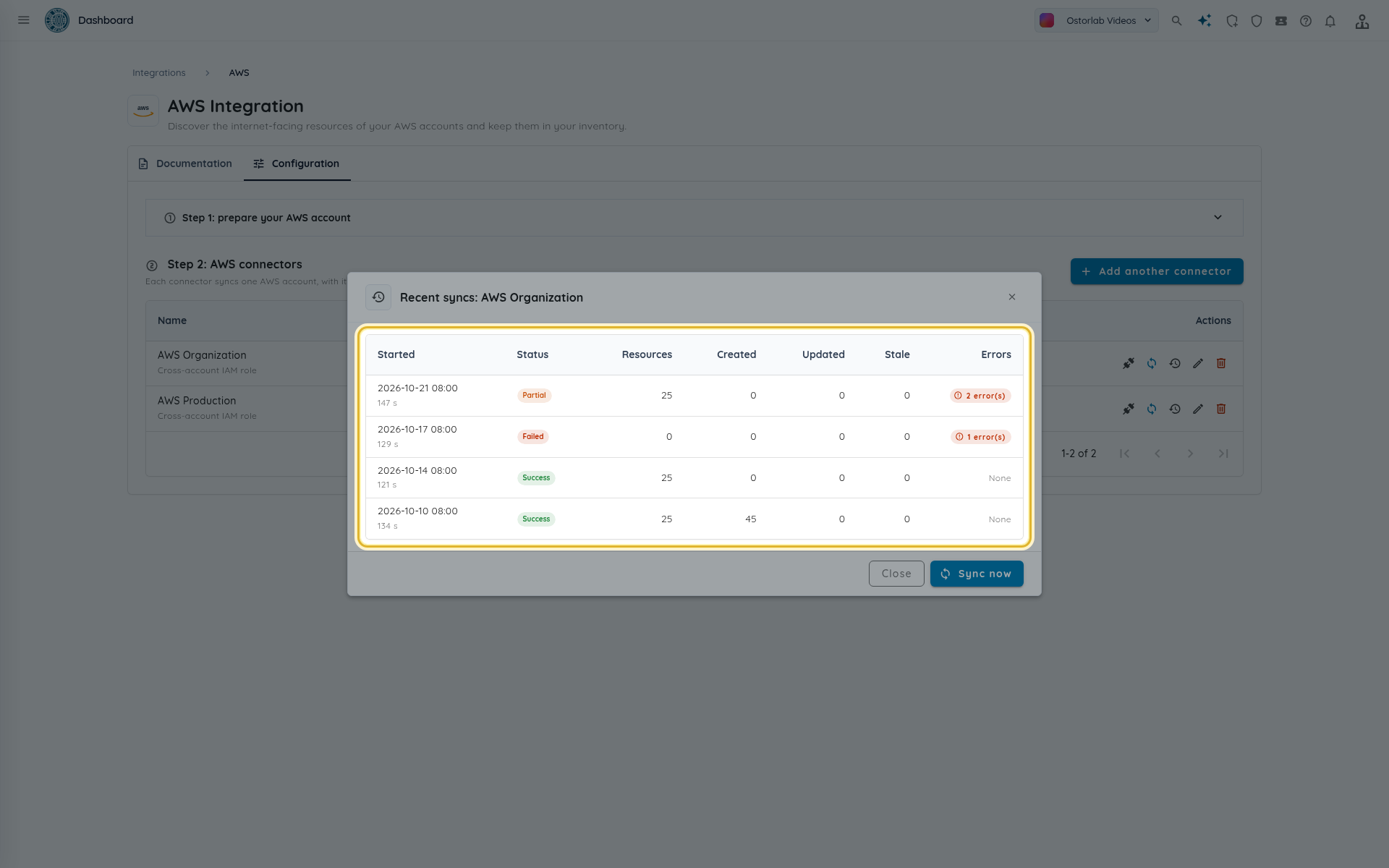Click the Partial status badge

pos(534,396)
